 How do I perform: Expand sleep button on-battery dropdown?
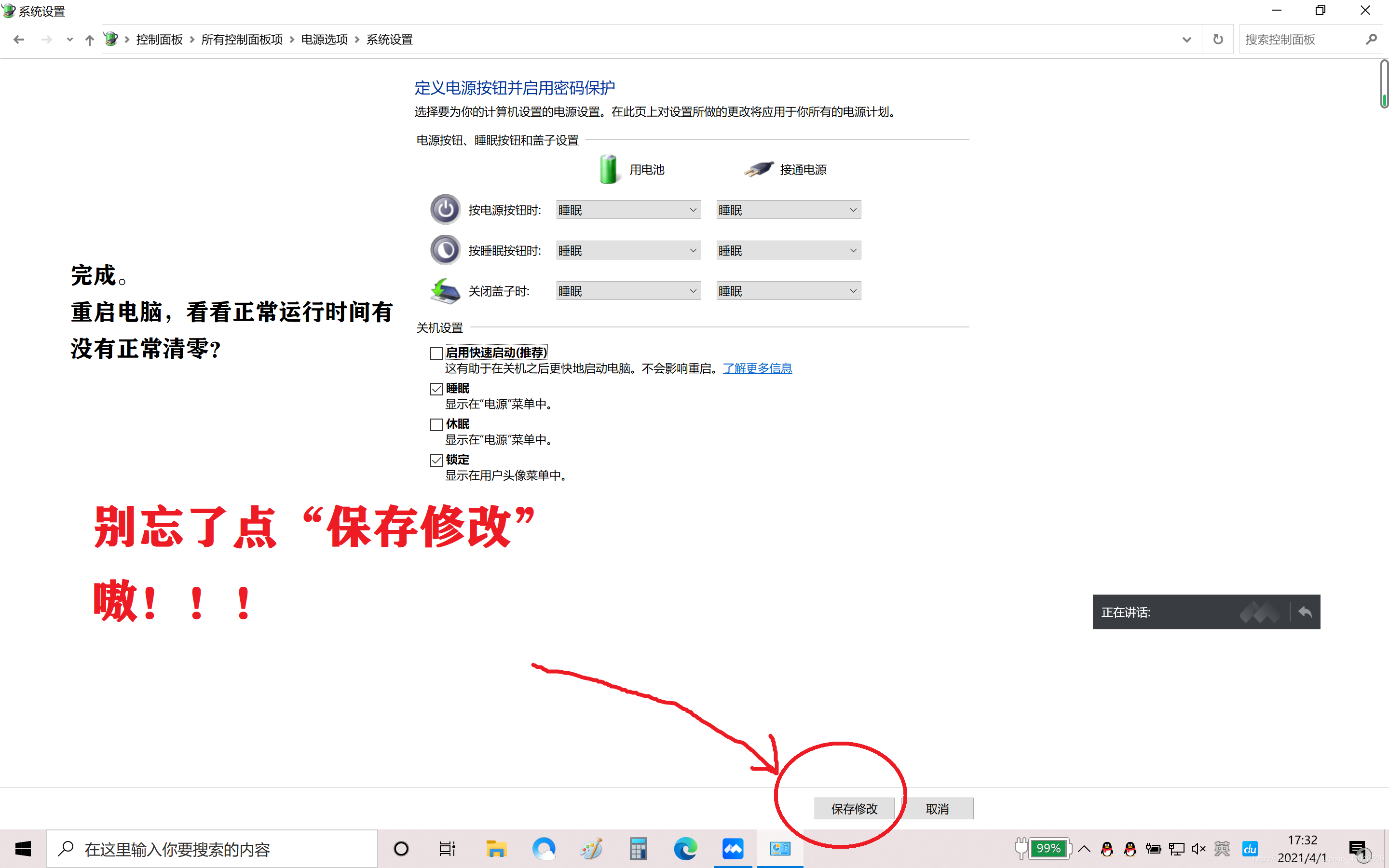[x=628, y=250]
